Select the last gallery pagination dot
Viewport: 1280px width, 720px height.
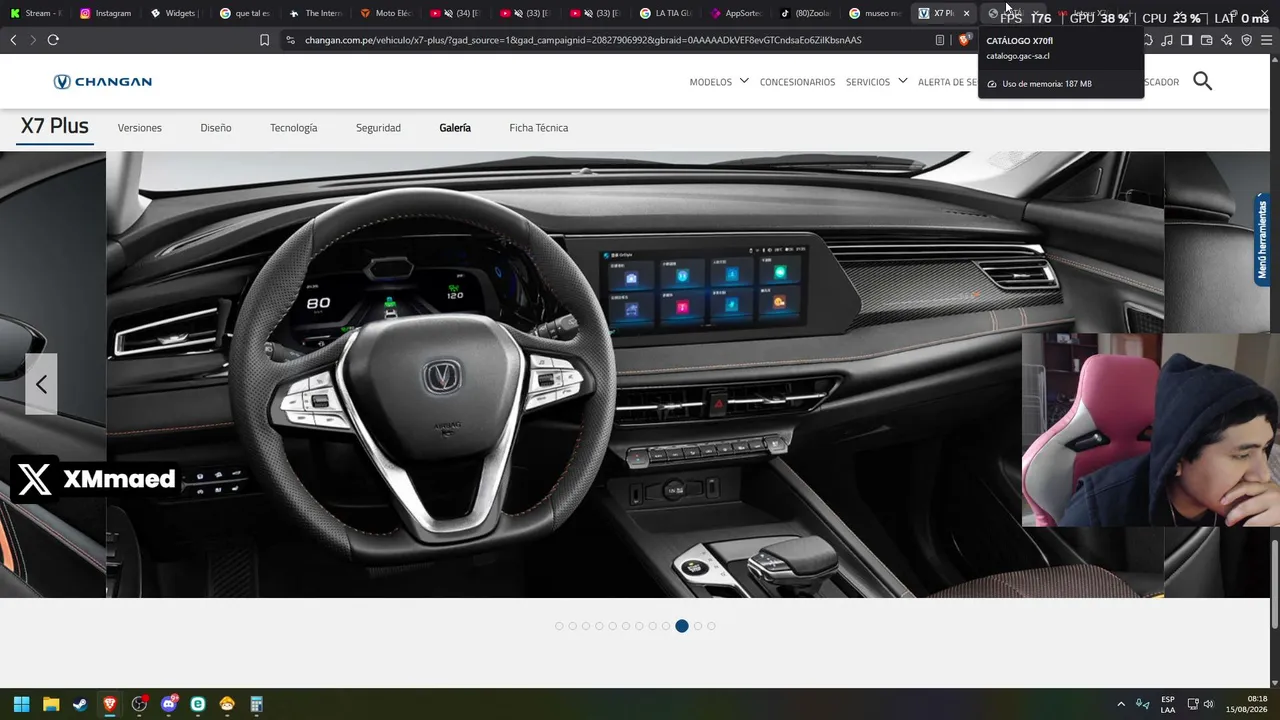(x=711, y=626)
